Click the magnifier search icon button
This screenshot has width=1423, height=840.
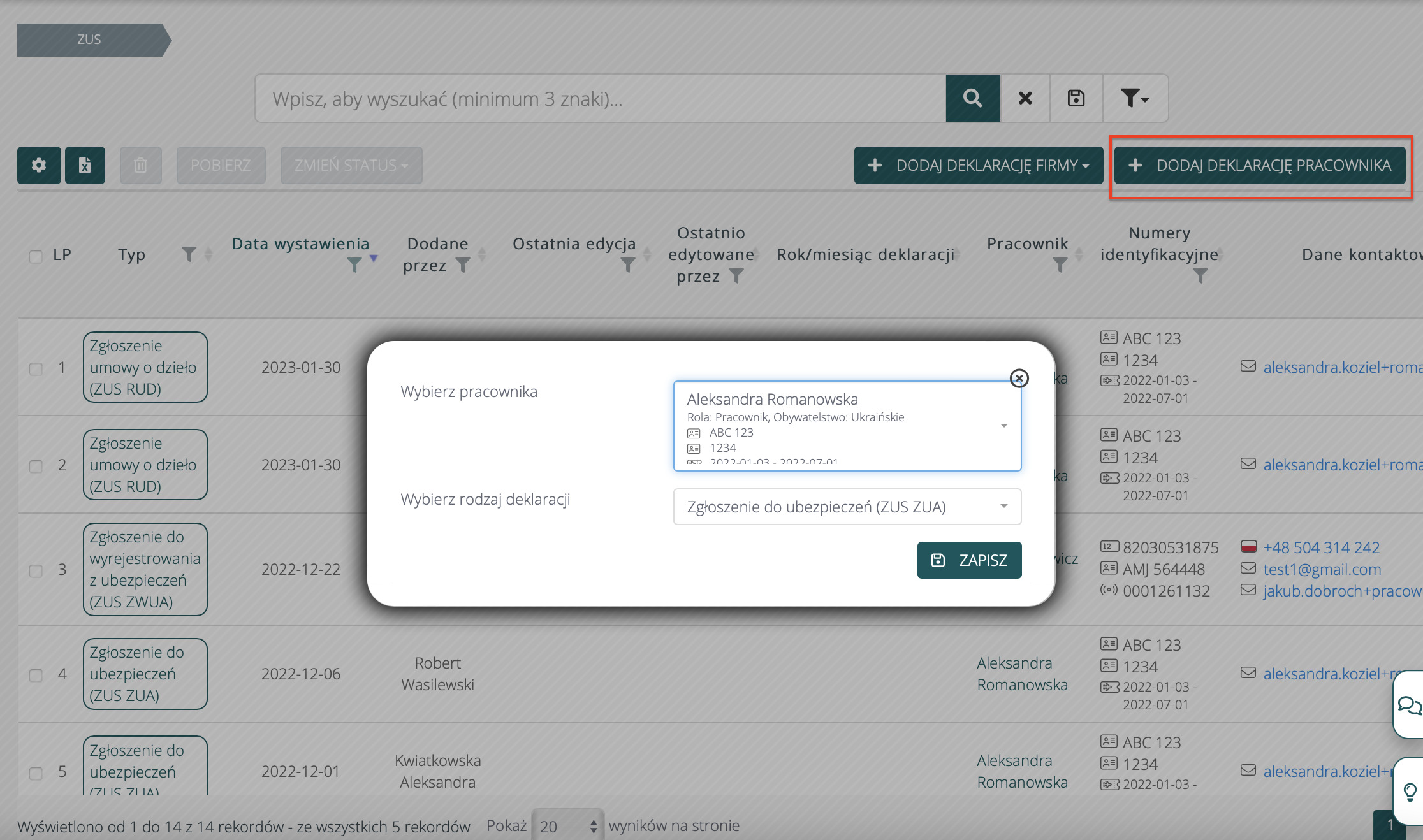coord(972,98)
